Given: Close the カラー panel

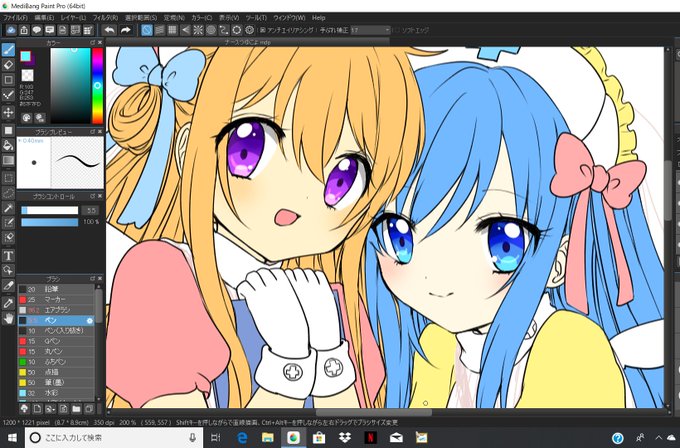Looking at the screenshot, I should 100,43.
